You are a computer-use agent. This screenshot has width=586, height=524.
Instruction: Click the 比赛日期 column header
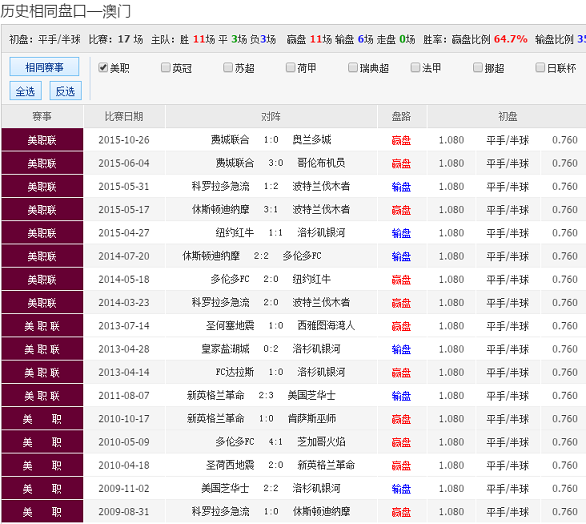124,117
